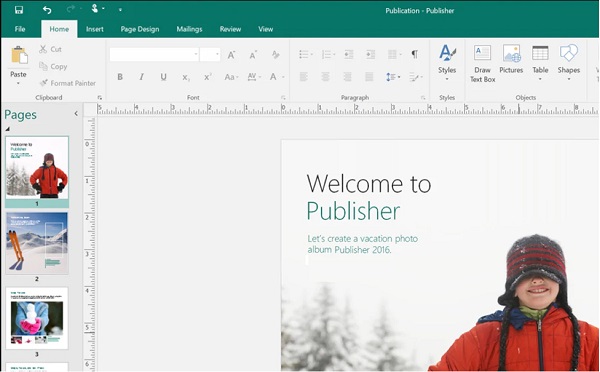This screenshot has height=372, width=600.
Task: Open the Insert tab
Action: (95, 29)
